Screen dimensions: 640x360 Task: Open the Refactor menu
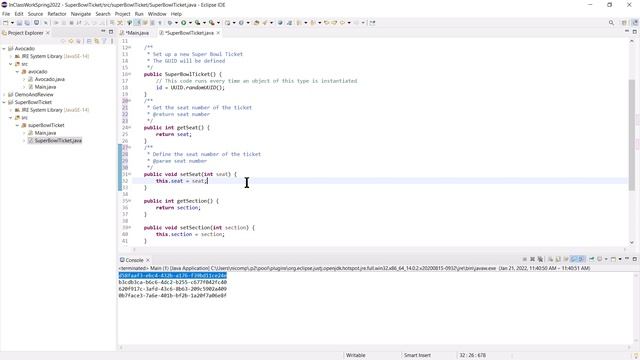(57, 14)
